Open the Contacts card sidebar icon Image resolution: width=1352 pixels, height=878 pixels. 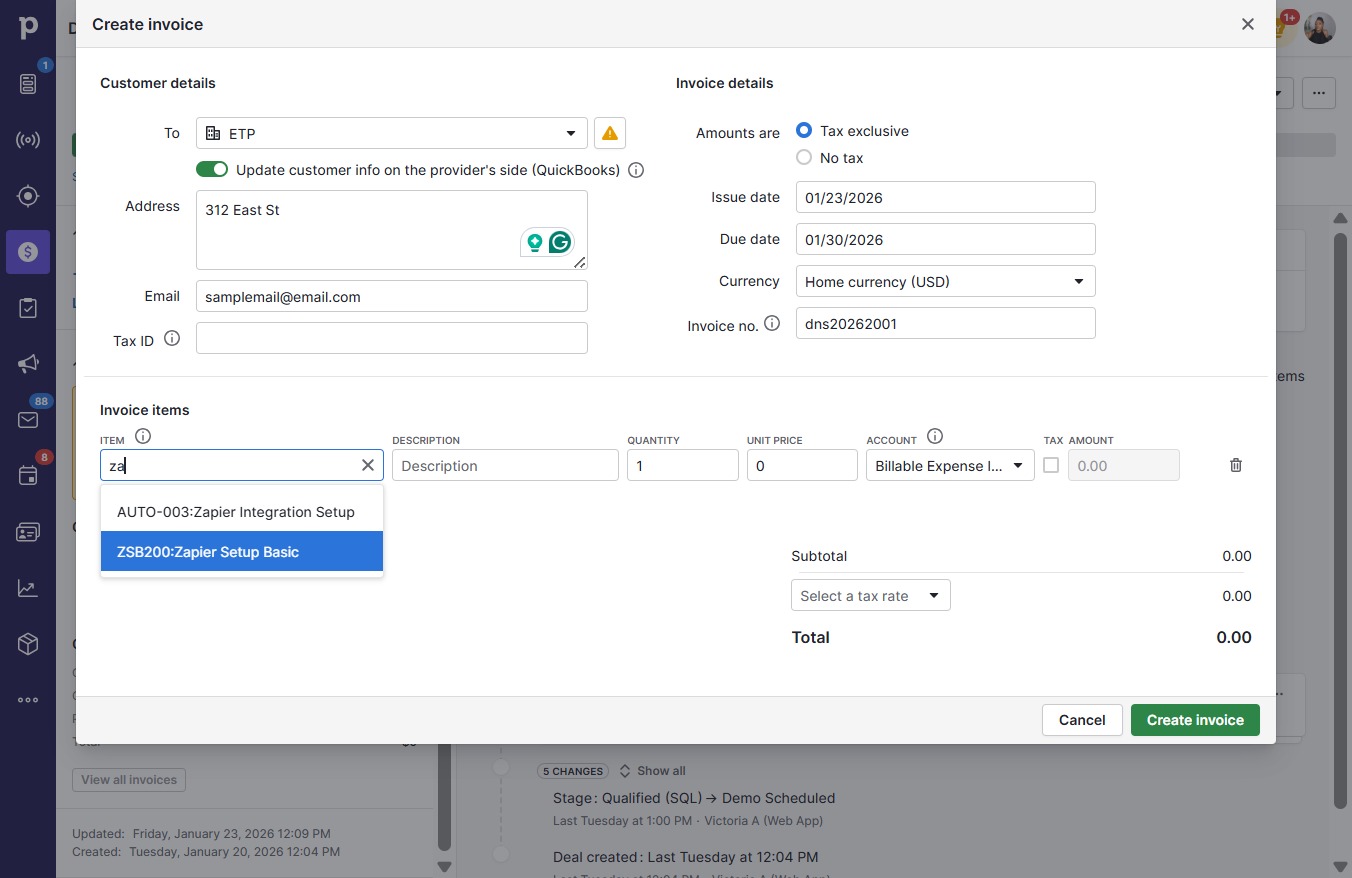click(x=28, y=532)
